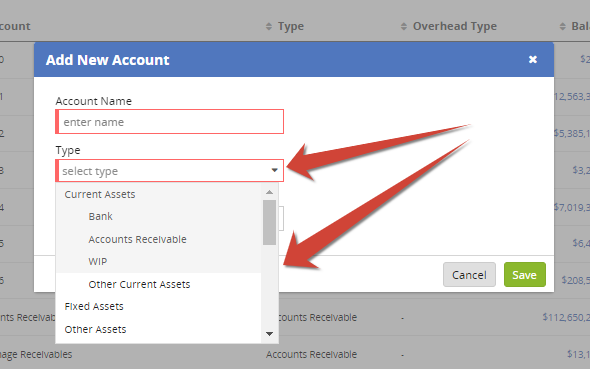Select Fixed Assets type option

pyautogui.click(x=94, y=307)
